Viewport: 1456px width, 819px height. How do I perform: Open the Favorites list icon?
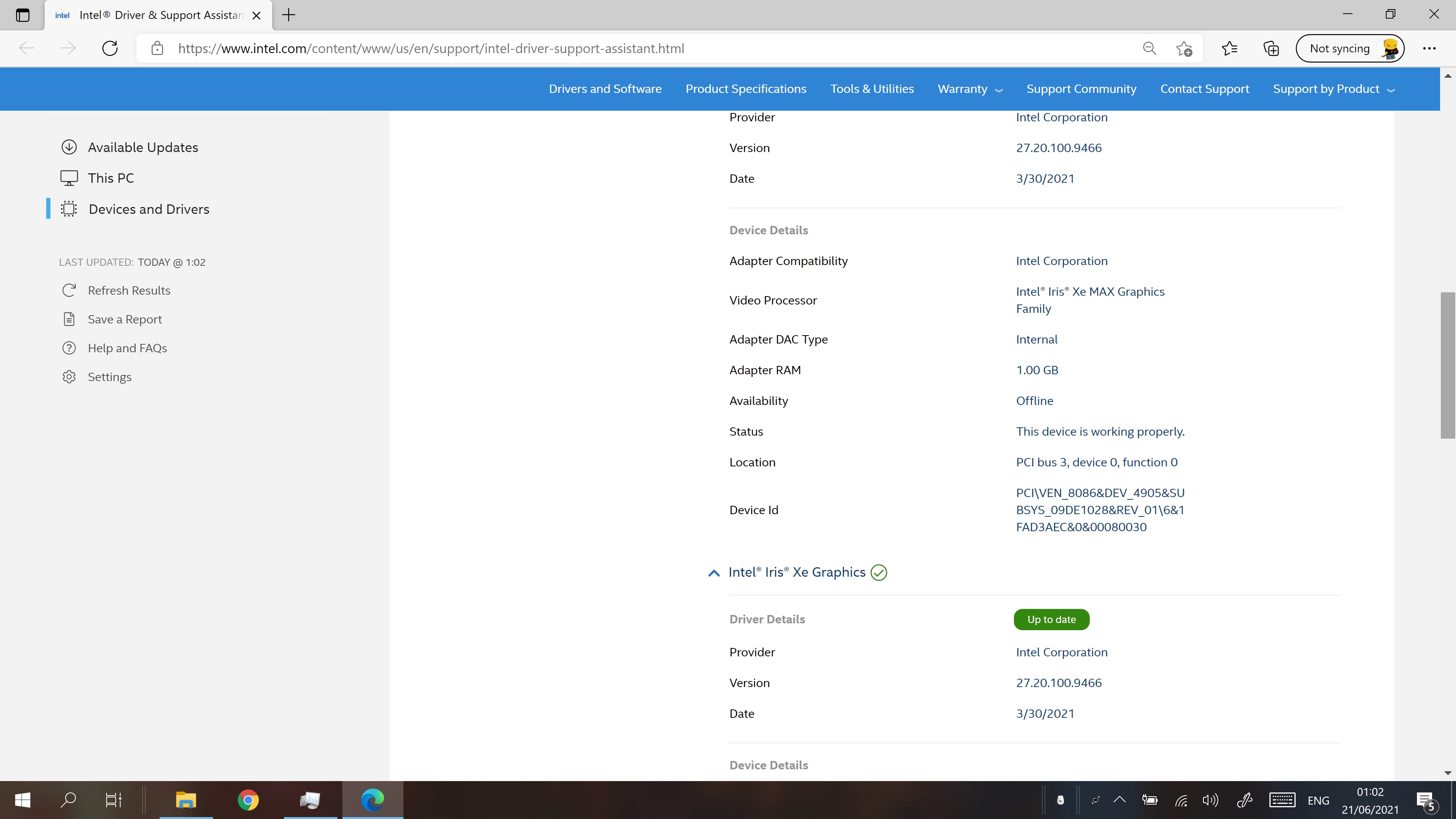point(1229,49)
